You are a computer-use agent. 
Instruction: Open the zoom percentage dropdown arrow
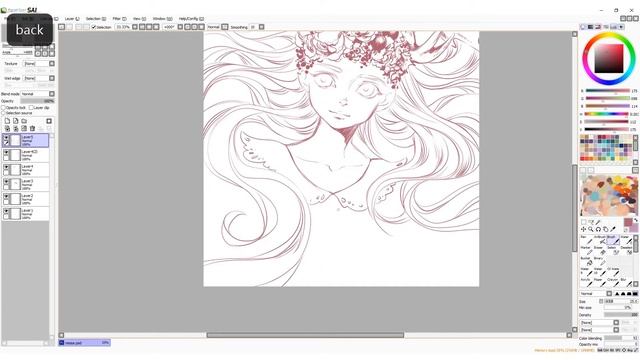coord(135,27)
